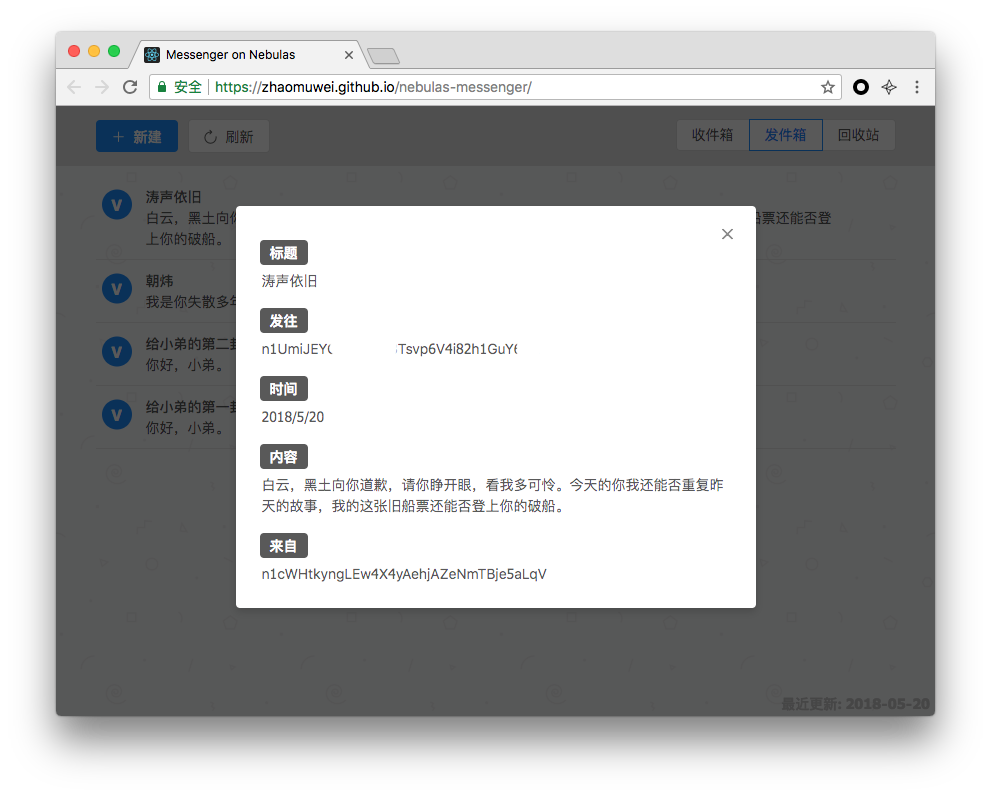991x796 pixels.
Task: Click the 发往 label in dialog
Action: pyautogui.click(x=284, y=321)
